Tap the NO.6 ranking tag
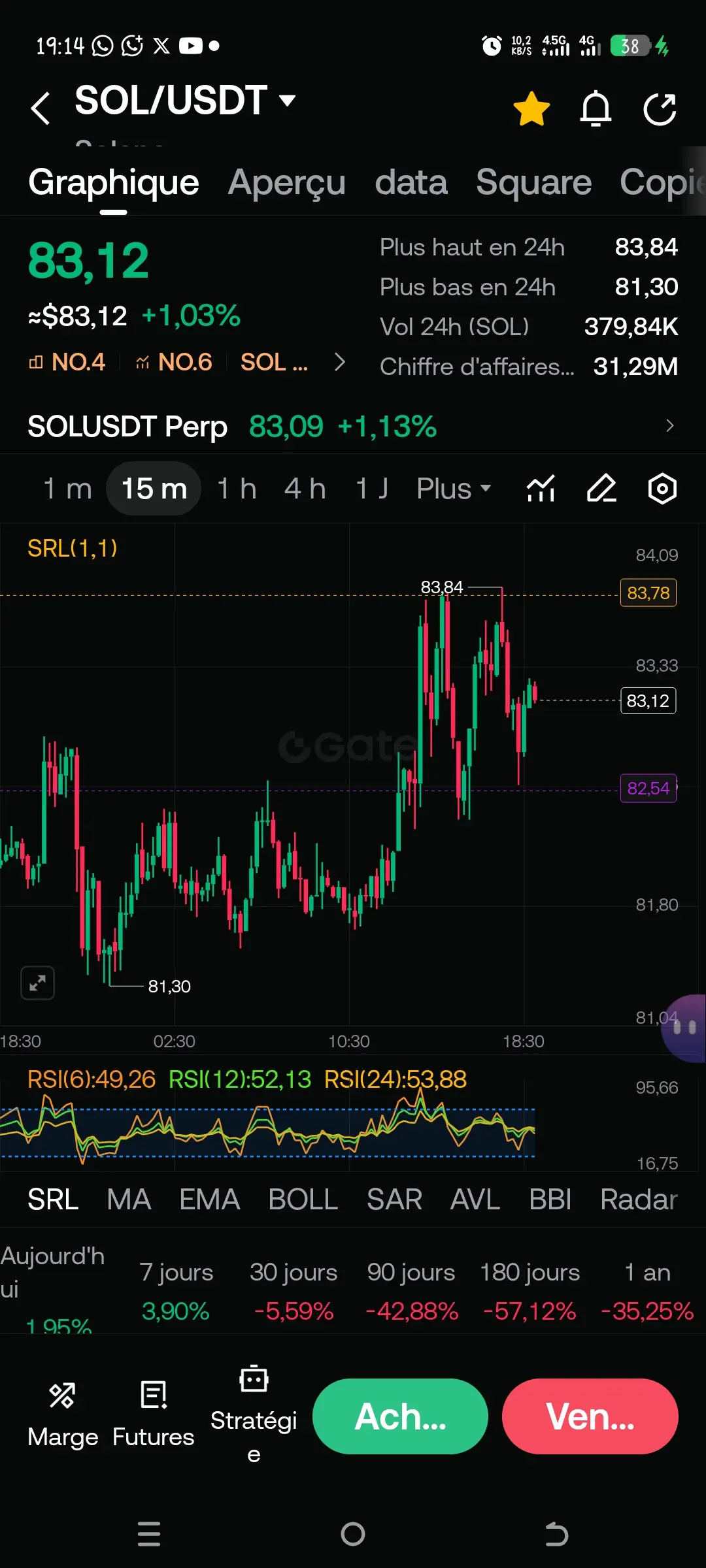The width and height of the screenshot is (706, 1568). 174,362
